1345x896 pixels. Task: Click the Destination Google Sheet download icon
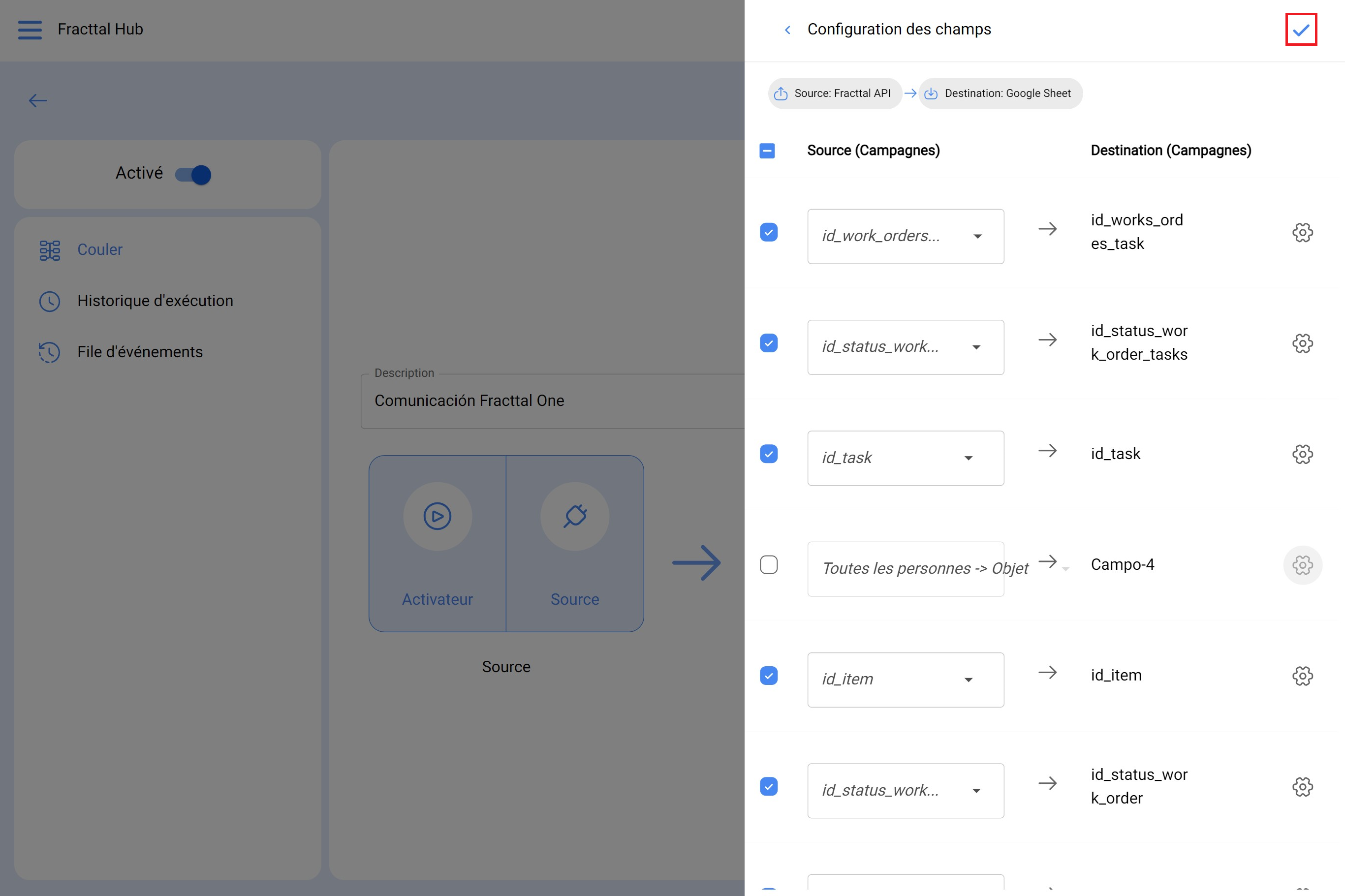tap(931, 93)
